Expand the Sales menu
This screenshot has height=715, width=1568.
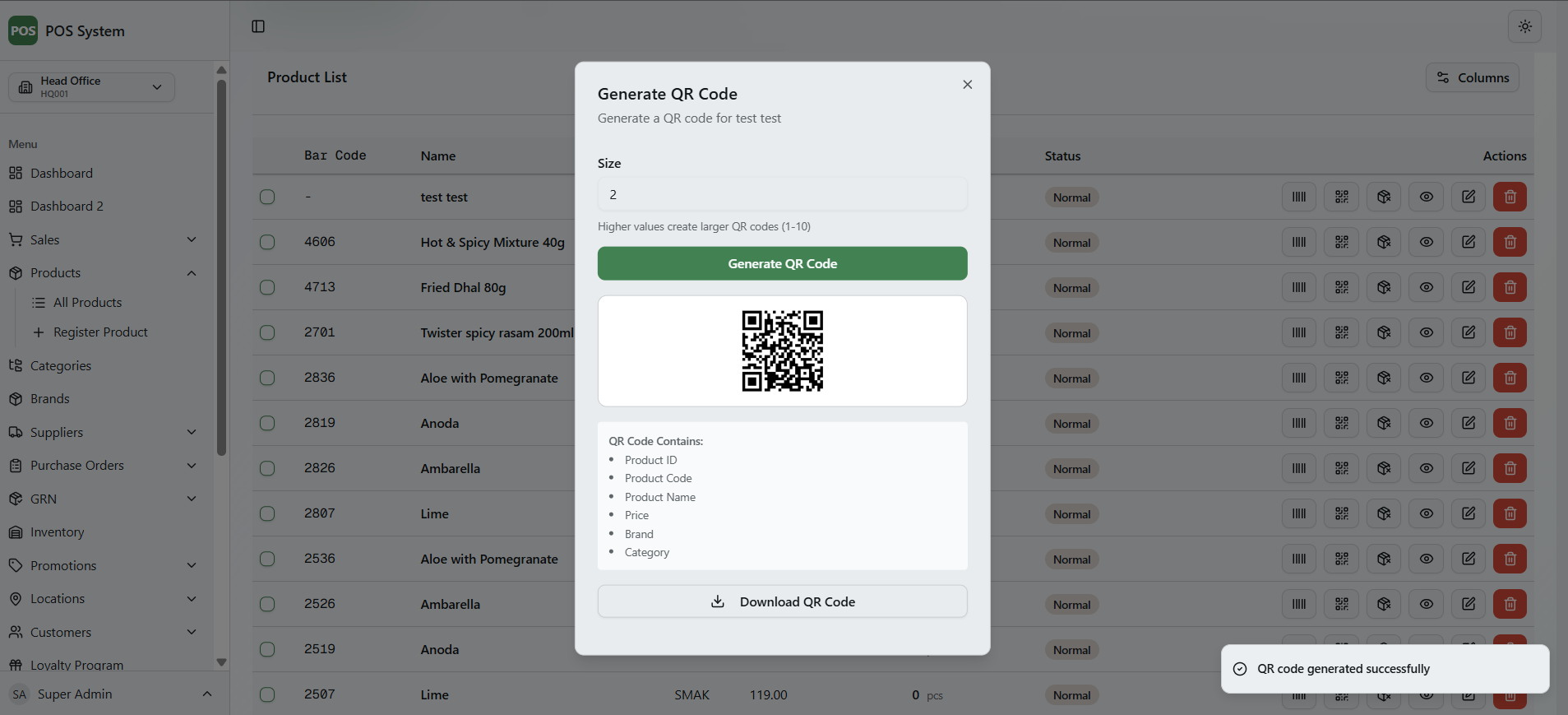click(103, 239)
